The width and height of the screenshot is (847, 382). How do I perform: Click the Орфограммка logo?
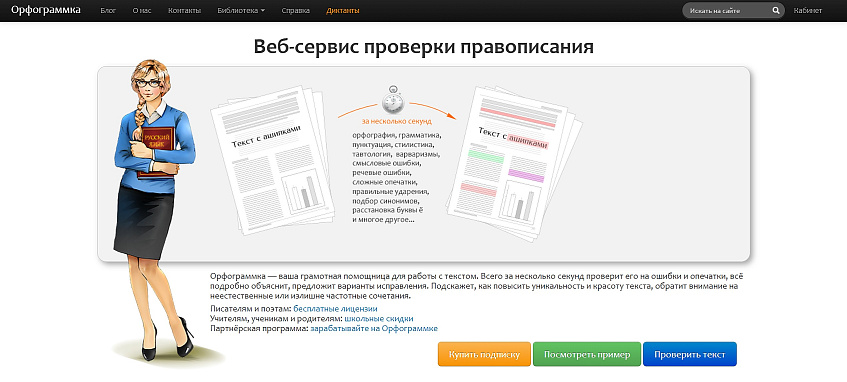coord(46,10)
